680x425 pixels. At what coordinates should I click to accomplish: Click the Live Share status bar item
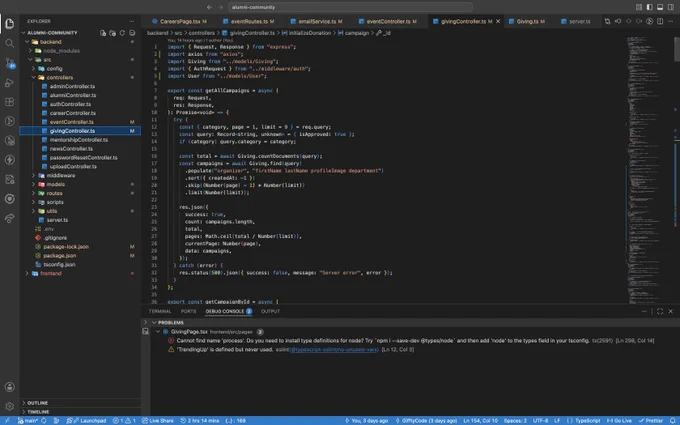(x=158, y=421)
